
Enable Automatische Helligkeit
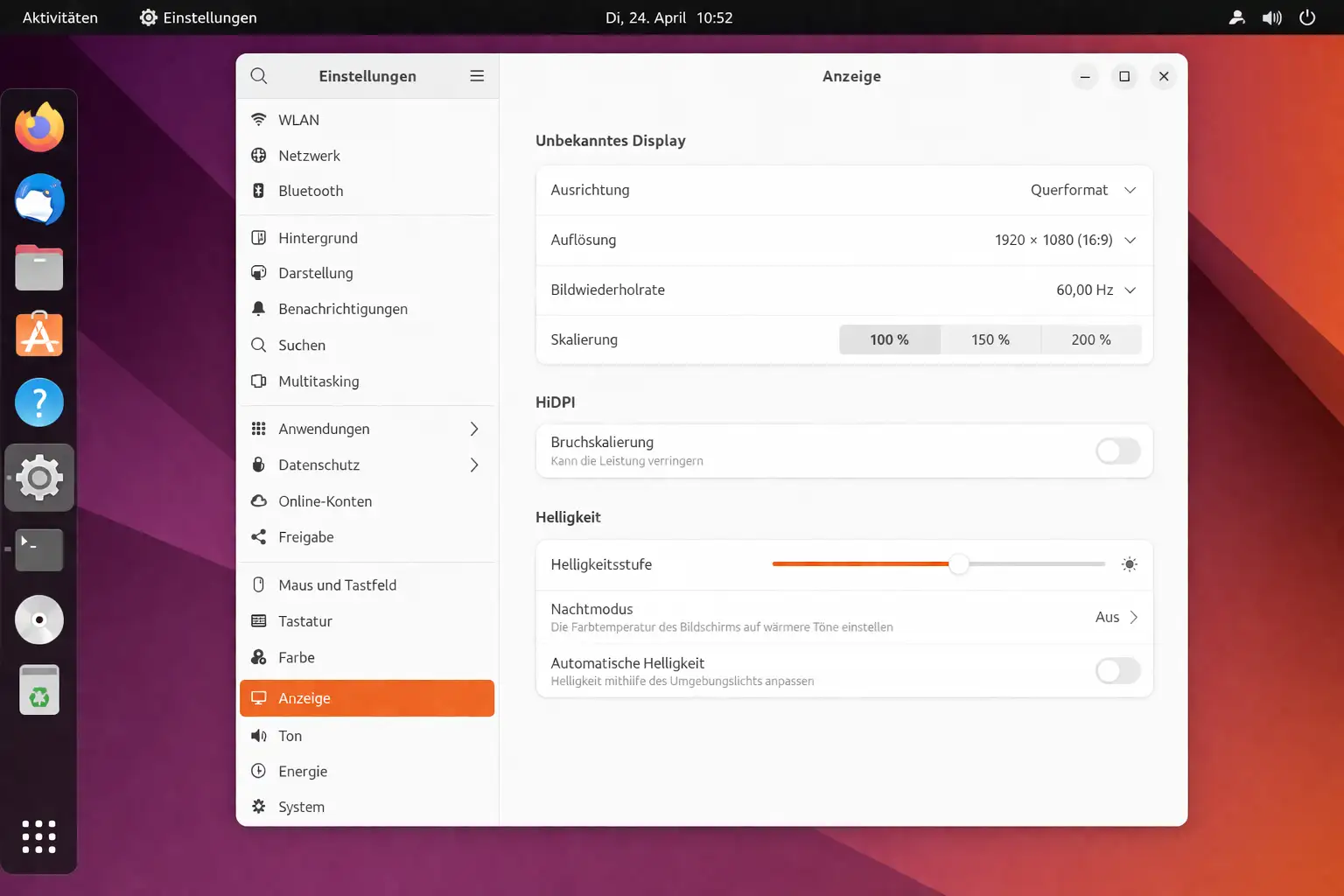(x=1117, y=671)
